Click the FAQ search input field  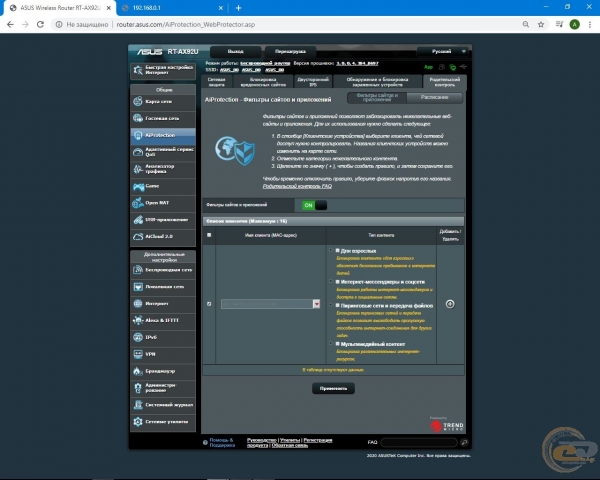coord(419,442)
